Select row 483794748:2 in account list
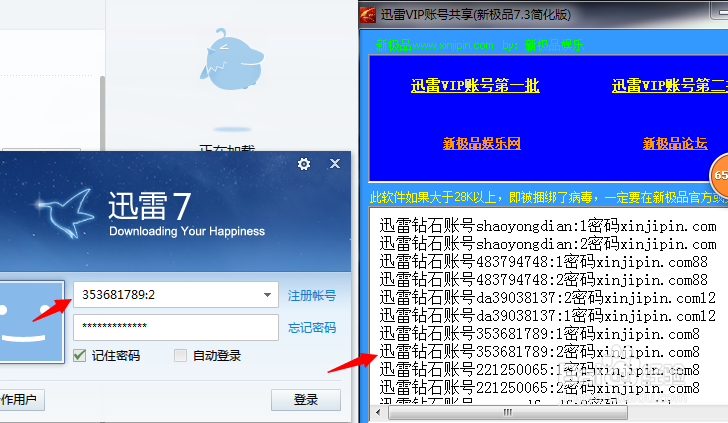Viewport: 728px width, 423px height. pyautogui.click(x=543, y=280)
